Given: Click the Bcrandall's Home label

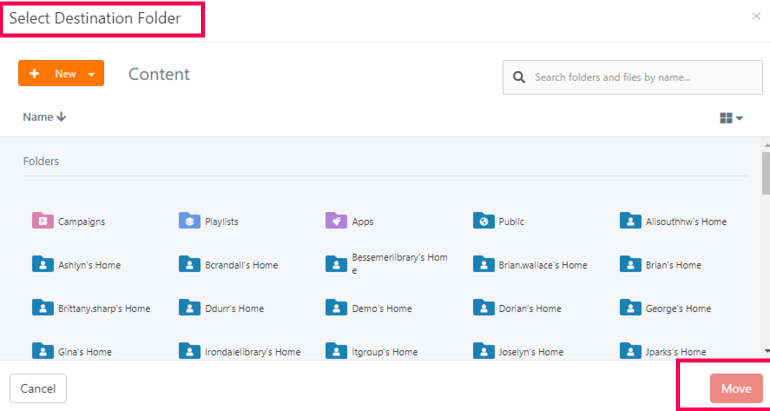Looking at the screenshot, I should pyautogui.click(x=242, y=265).
